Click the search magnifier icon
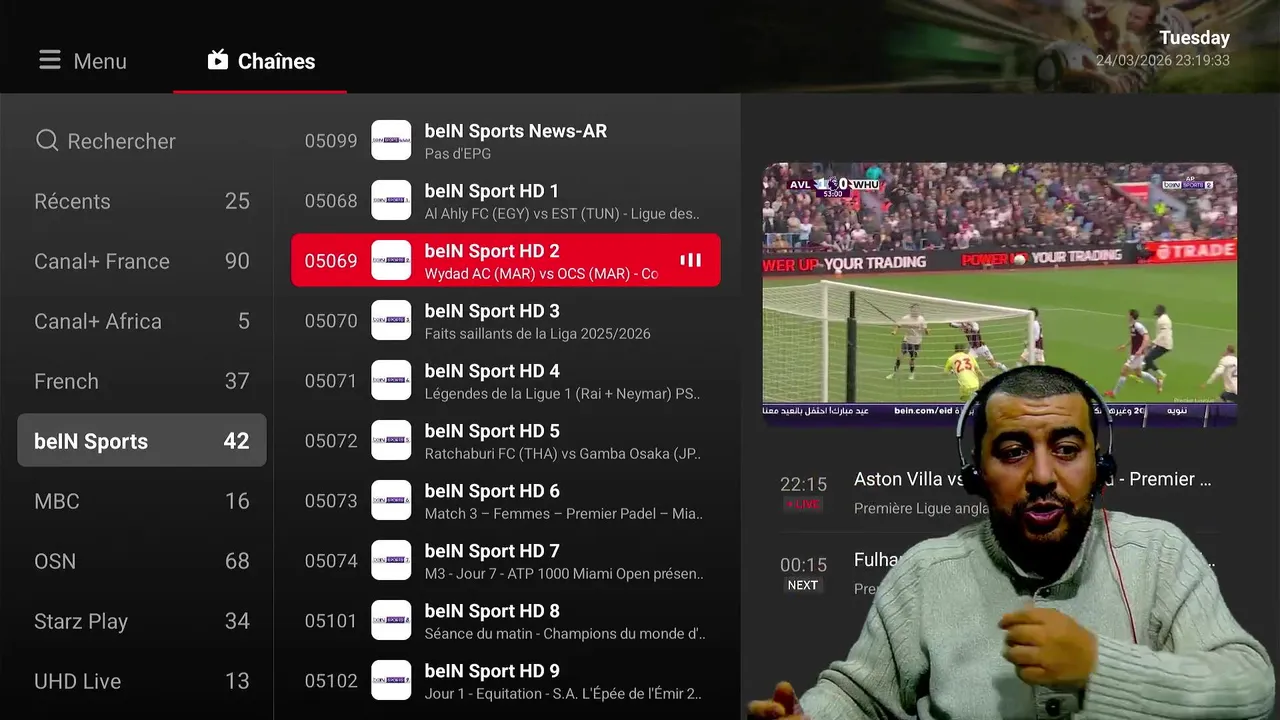Screen dimensions: 1280x720 click(x=47, y=141)
